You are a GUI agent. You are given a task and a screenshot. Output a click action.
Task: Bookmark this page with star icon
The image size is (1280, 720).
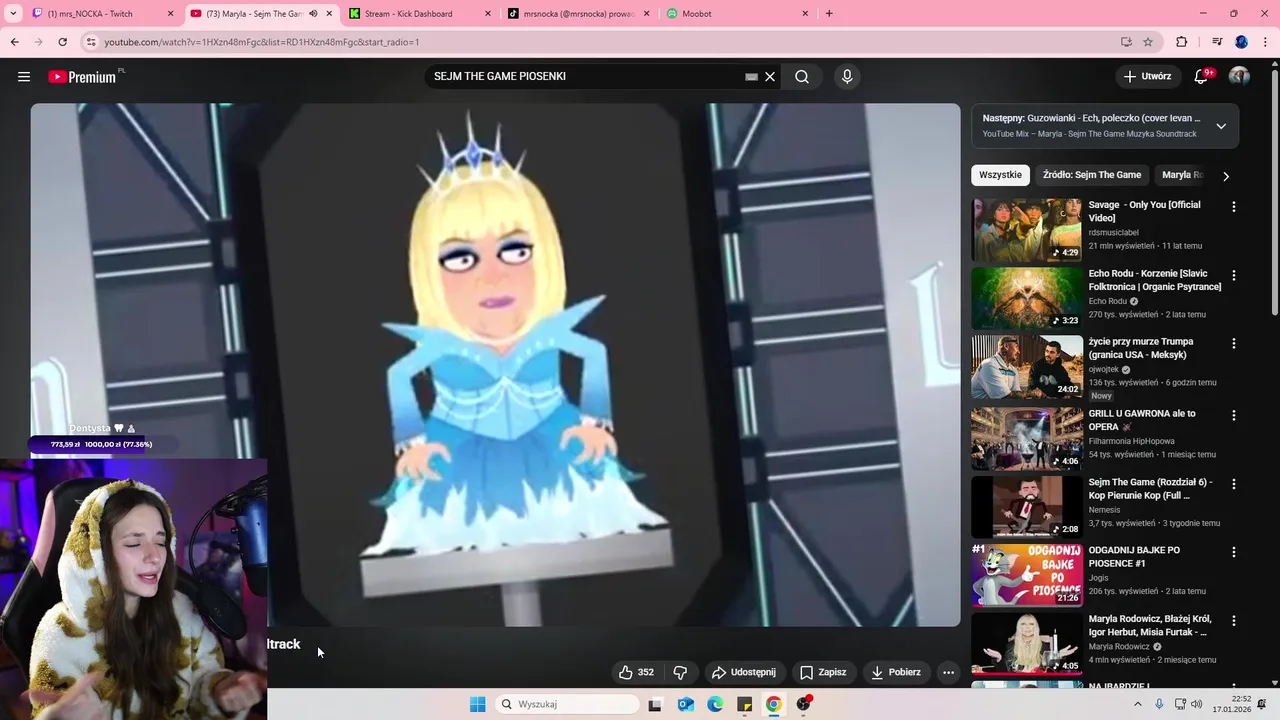tap(1148, 42)
